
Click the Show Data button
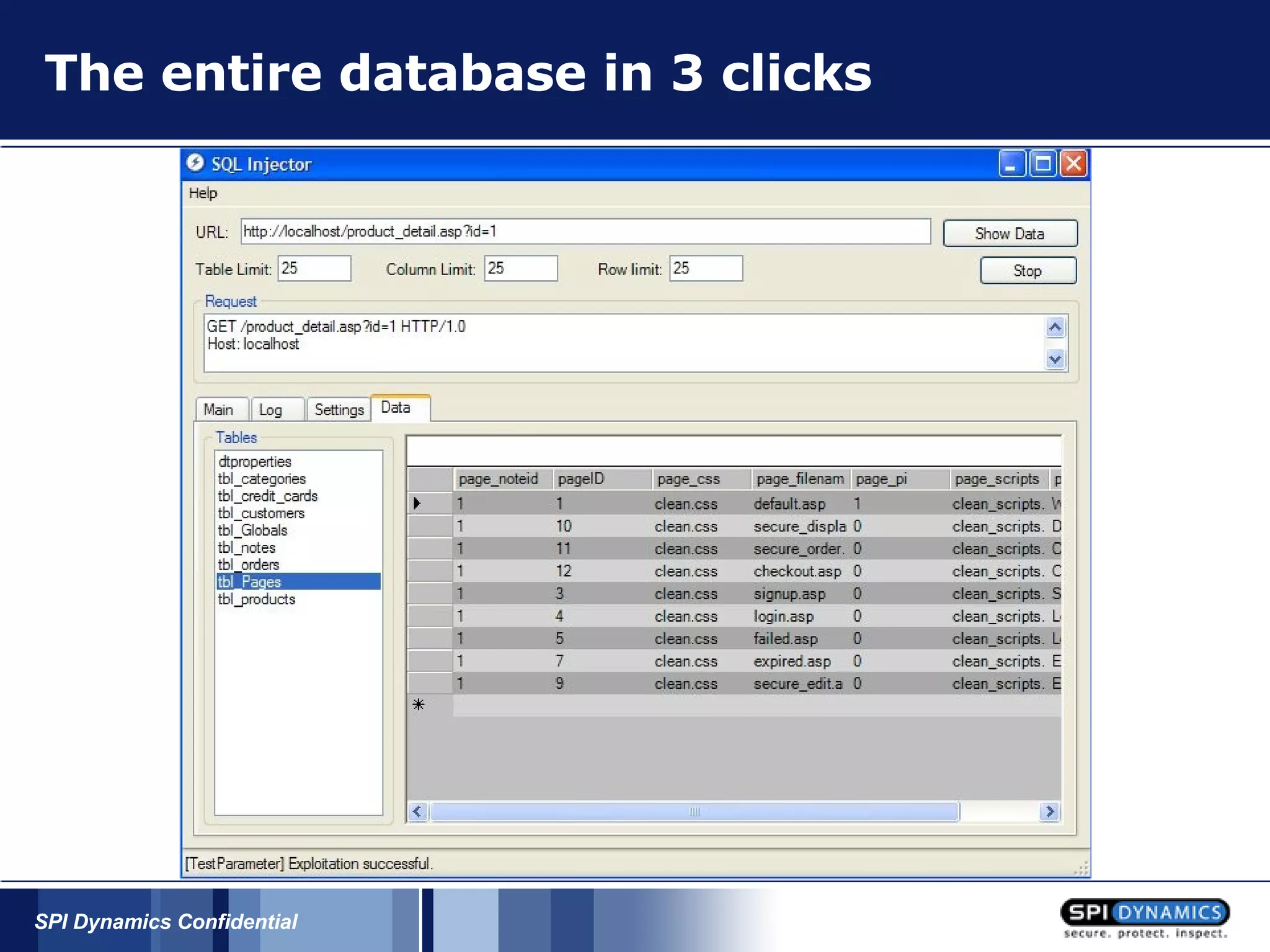pyautogui.click(x=1010, y=234)
